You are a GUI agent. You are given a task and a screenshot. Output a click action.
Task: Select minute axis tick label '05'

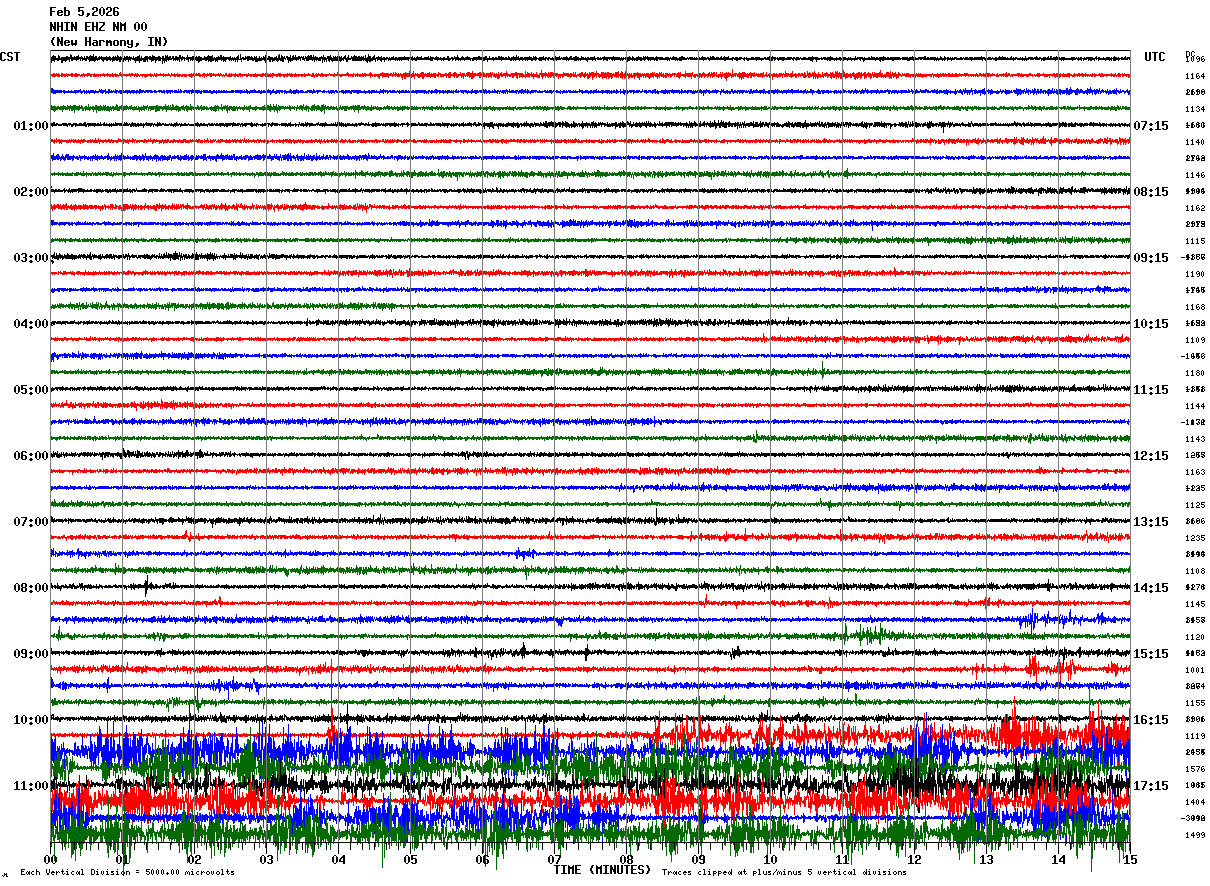coord(411,860)
